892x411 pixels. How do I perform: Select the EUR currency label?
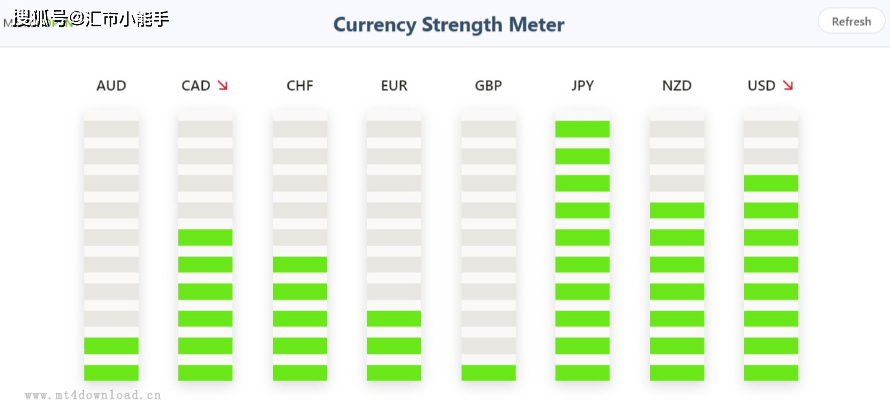click(394, 86)
